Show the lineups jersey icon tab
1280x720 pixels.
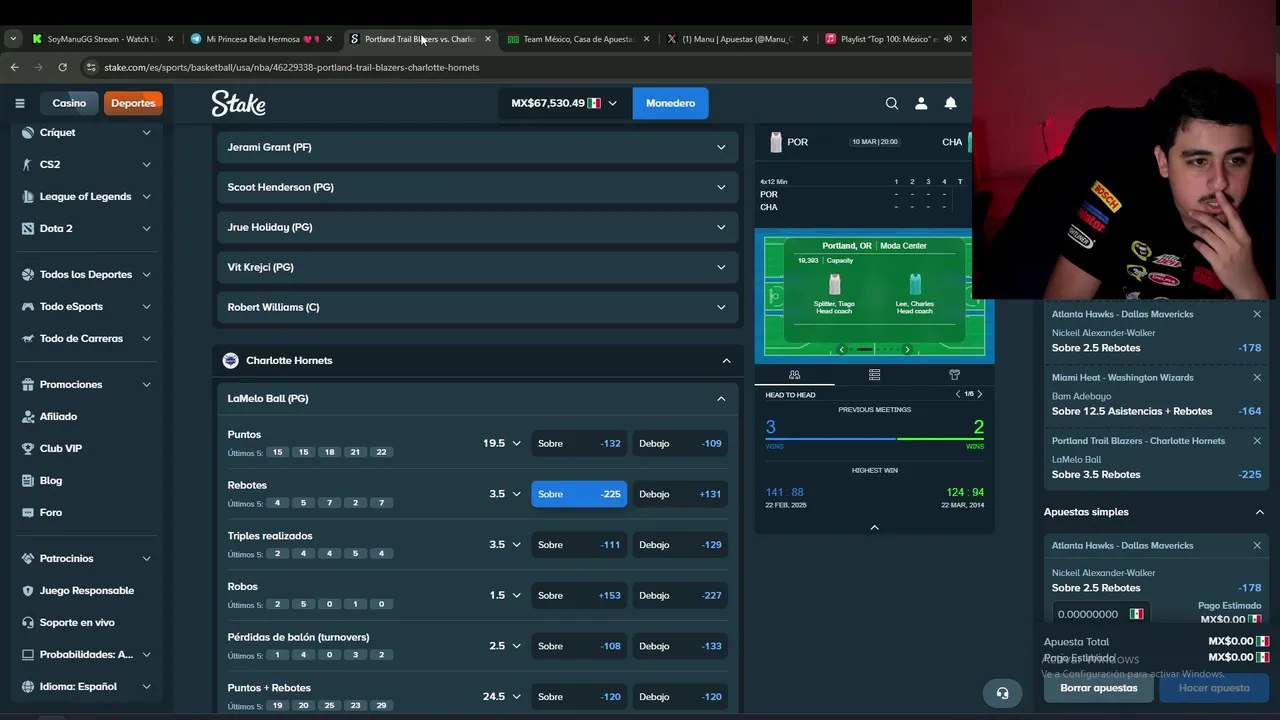(954, 375)
